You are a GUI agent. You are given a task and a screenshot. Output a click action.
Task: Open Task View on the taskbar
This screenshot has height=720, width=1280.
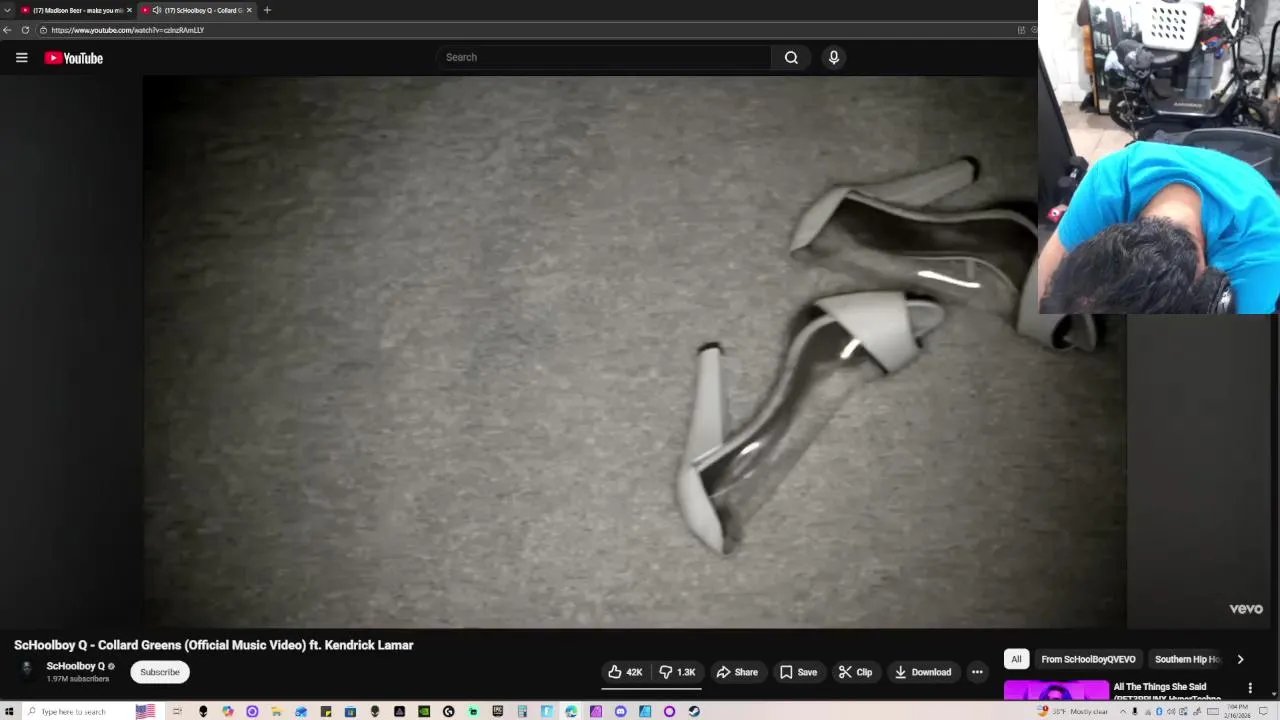[177, 711]
